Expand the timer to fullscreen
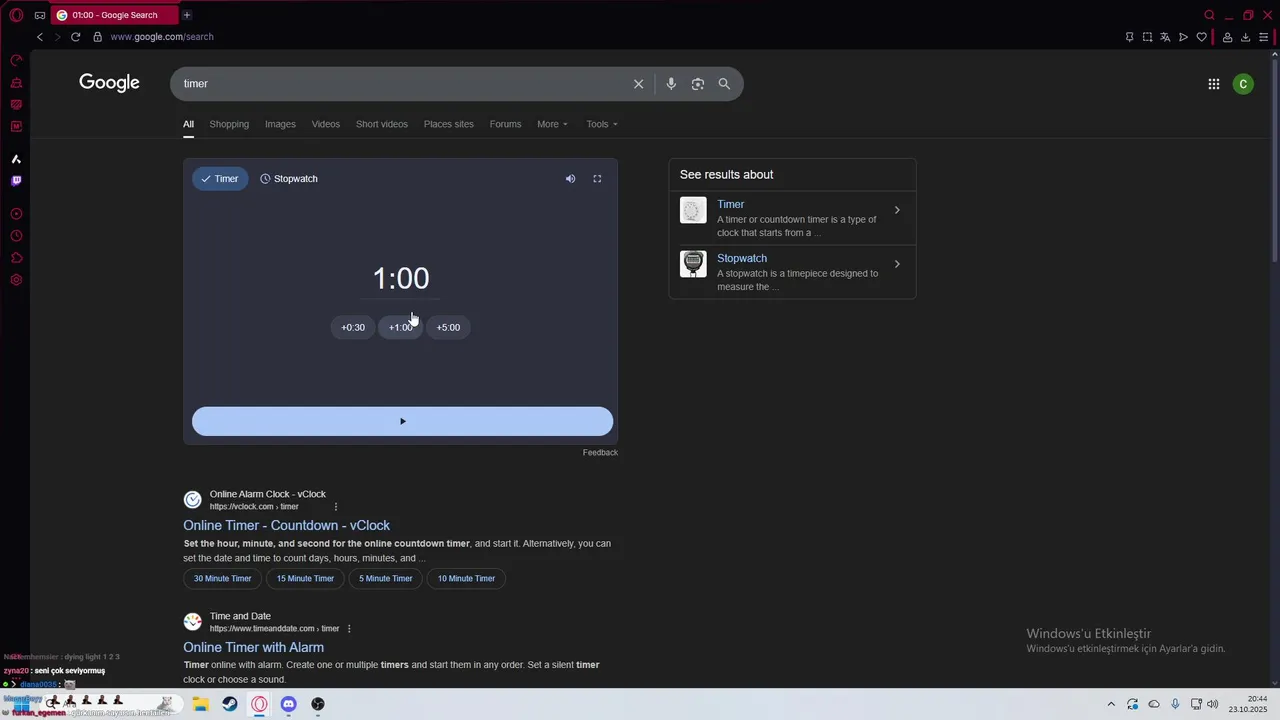The height and width of the screenshot is (720, 1280). (597, 179)
